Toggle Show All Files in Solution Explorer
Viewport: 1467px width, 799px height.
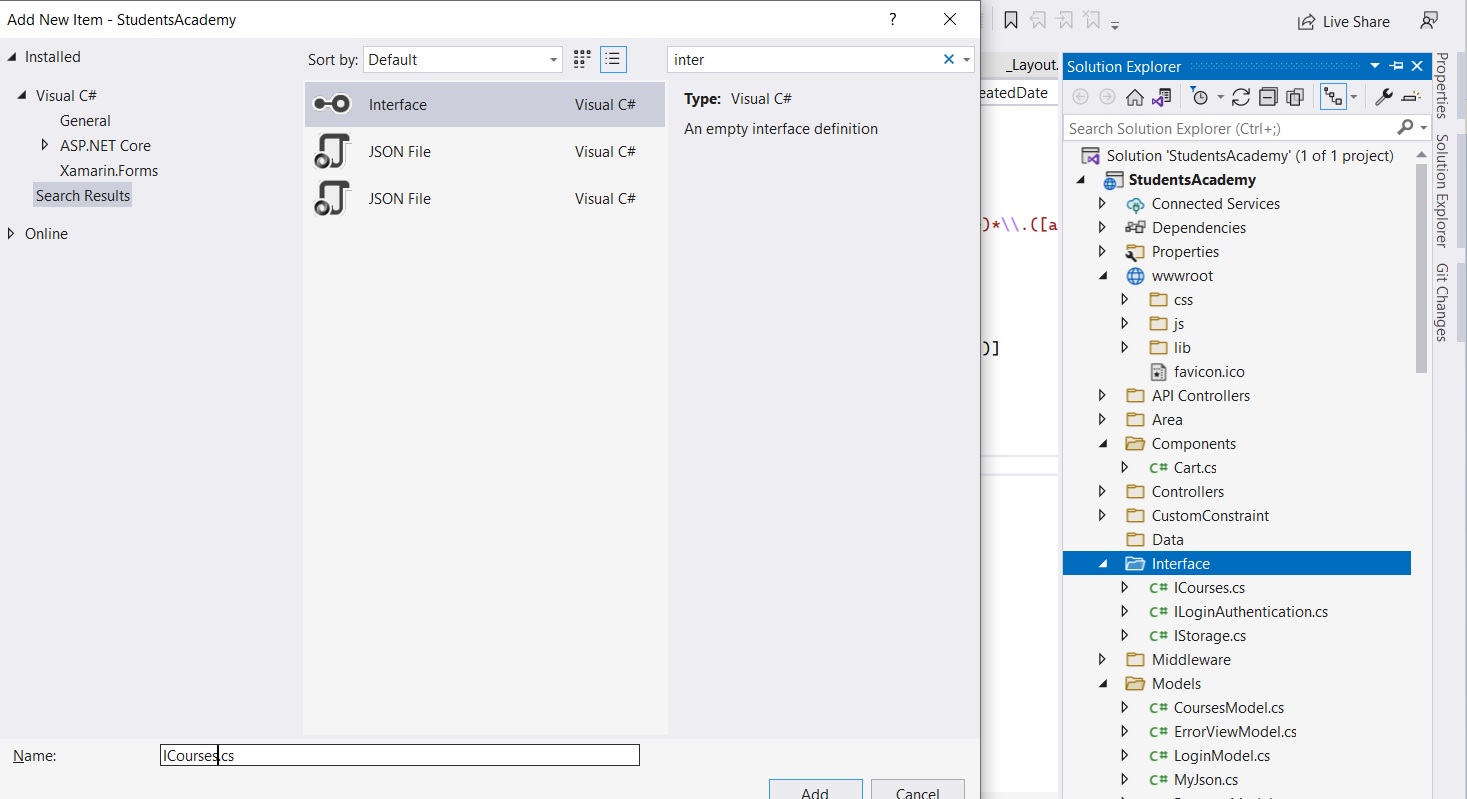[x=1295, y=97]
